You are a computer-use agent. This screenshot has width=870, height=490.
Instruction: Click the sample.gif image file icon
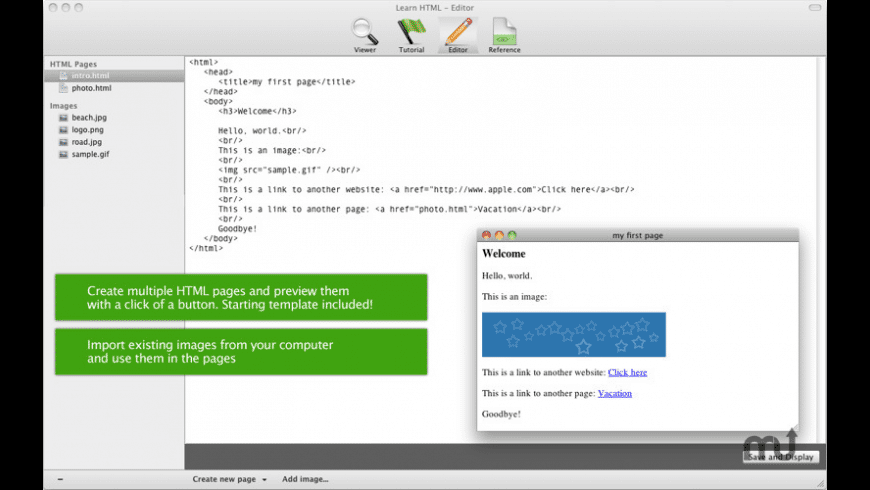[x=63, y=154]
